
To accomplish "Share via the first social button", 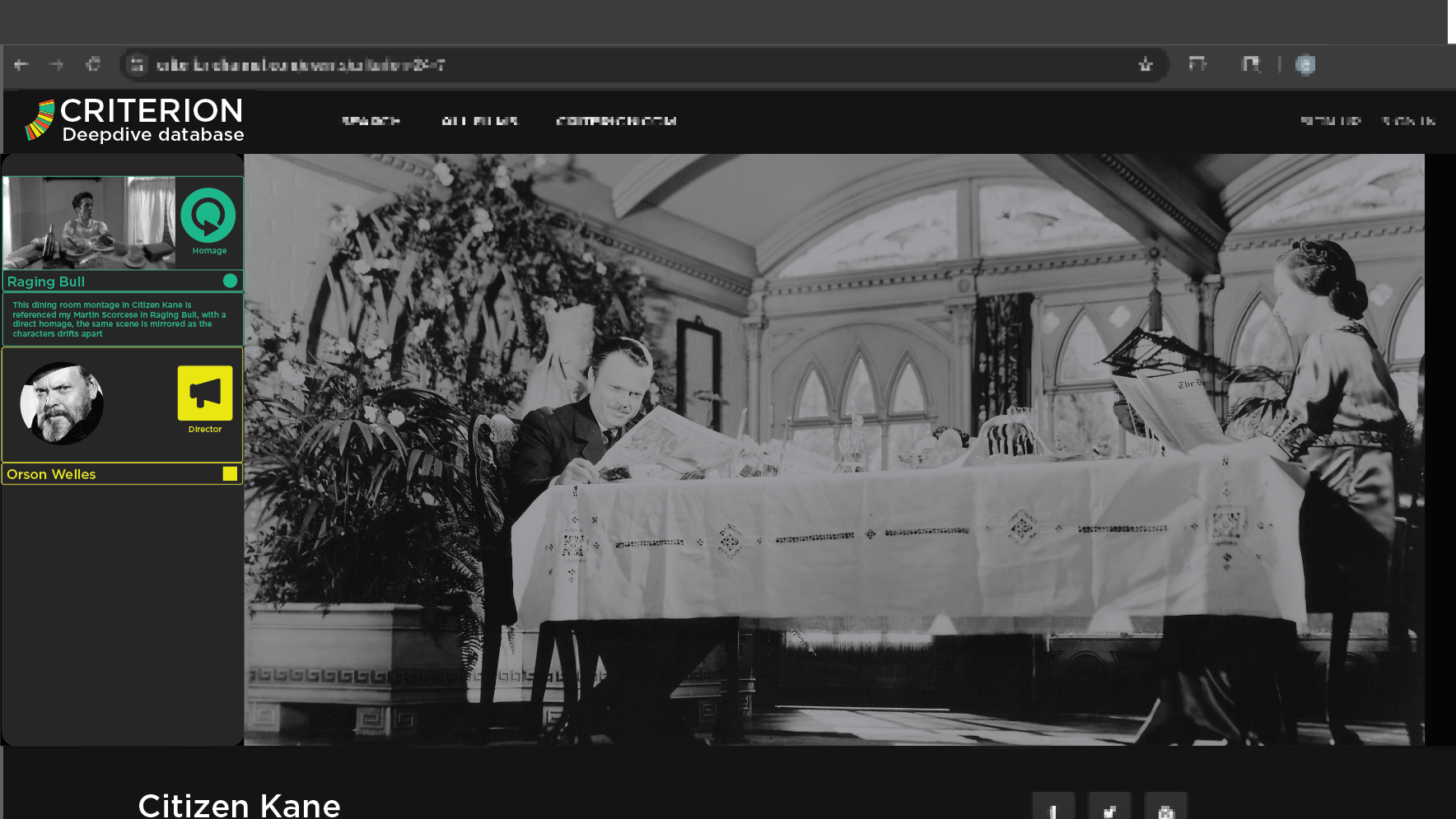I will 1053,807.
